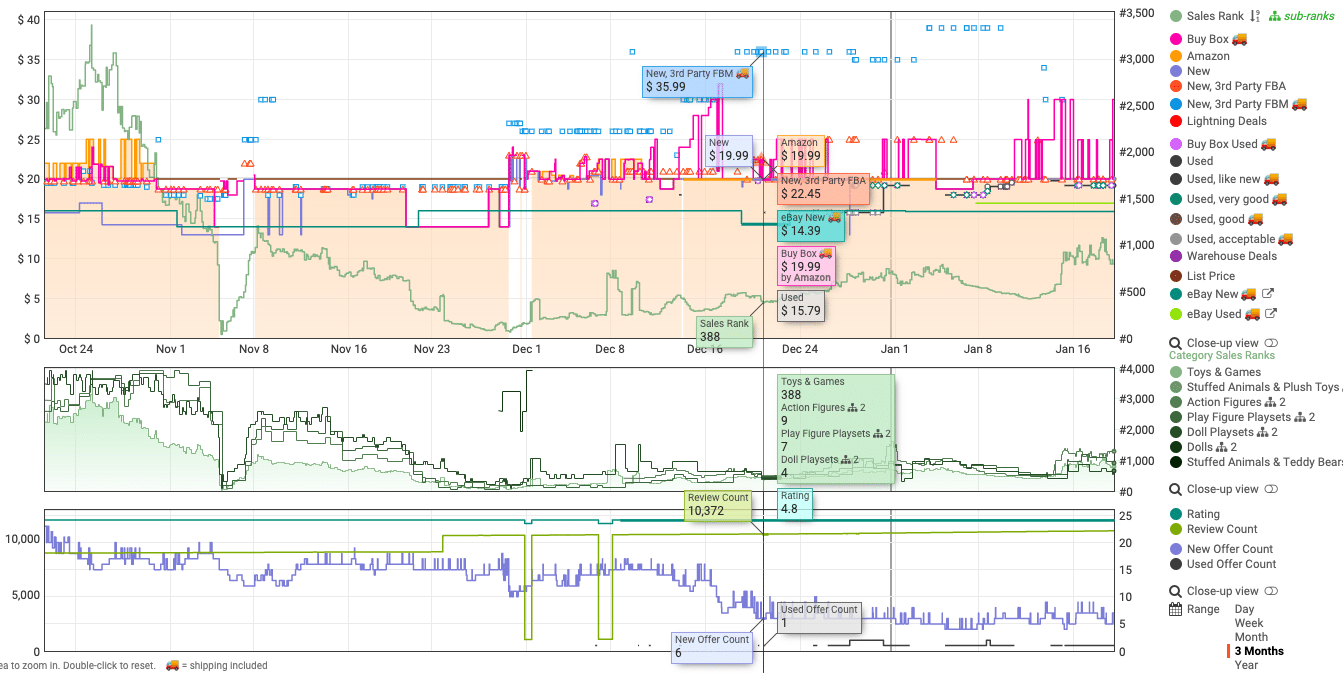1343x673 pixels.
Task: Toggle close-up view switch above Range options
Action: pyautogui.click(x=1271, y=591)
